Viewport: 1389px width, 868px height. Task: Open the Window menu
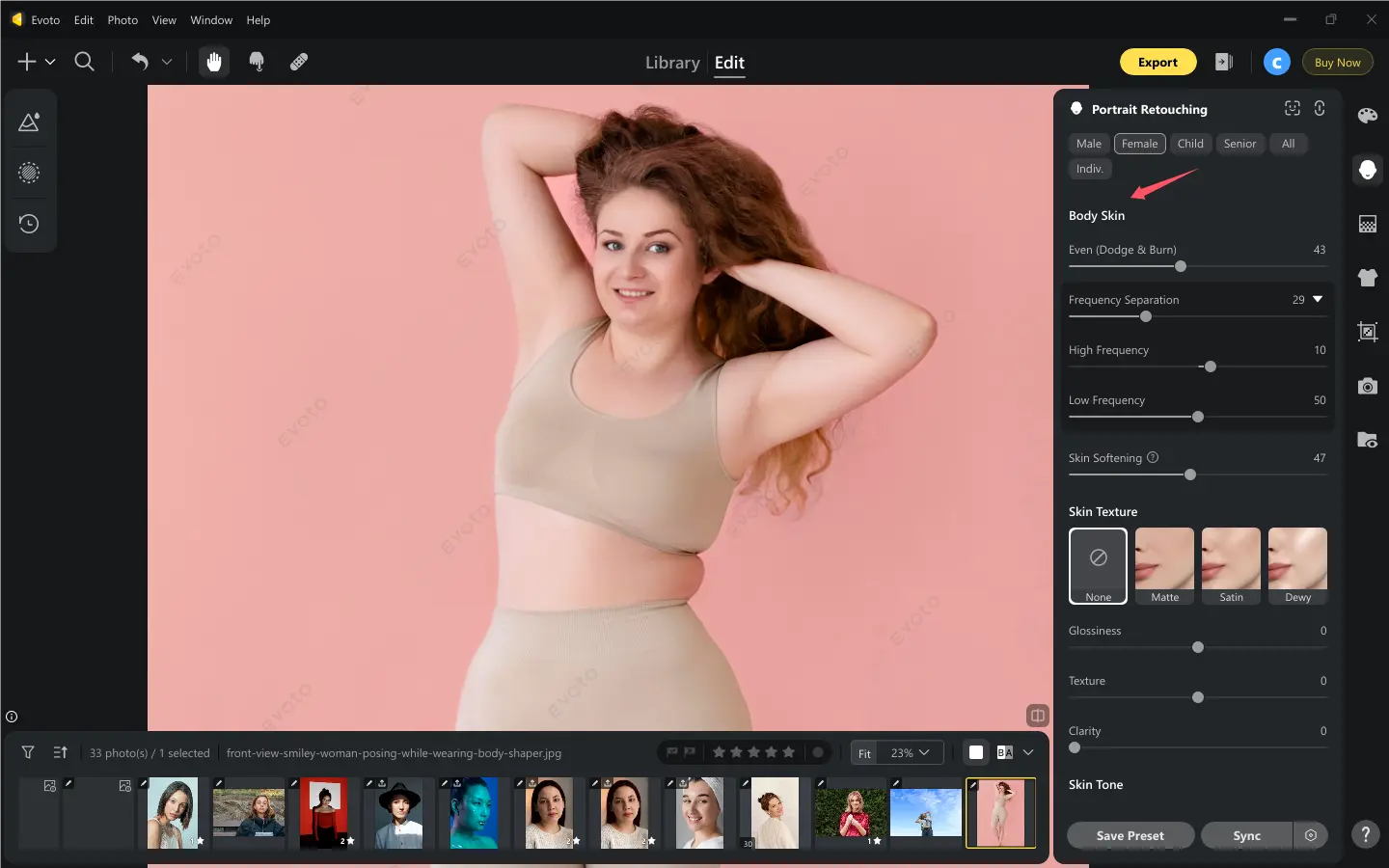click(x=211, y=19)
